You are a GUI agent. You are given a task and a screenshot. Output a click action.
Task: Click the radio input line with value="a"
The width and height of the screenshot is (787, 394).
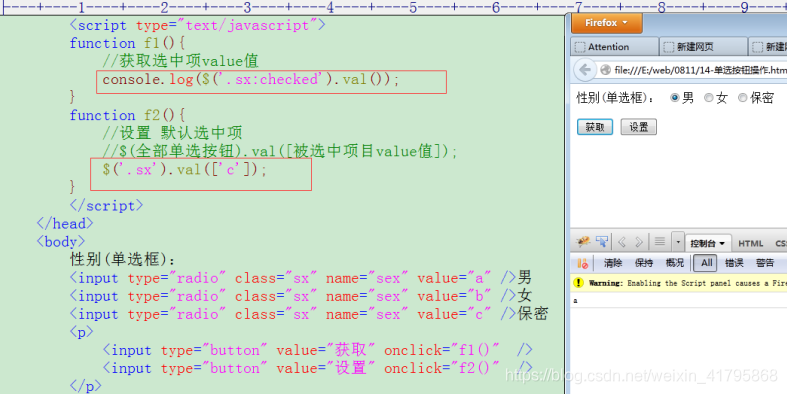coord(300,278)
